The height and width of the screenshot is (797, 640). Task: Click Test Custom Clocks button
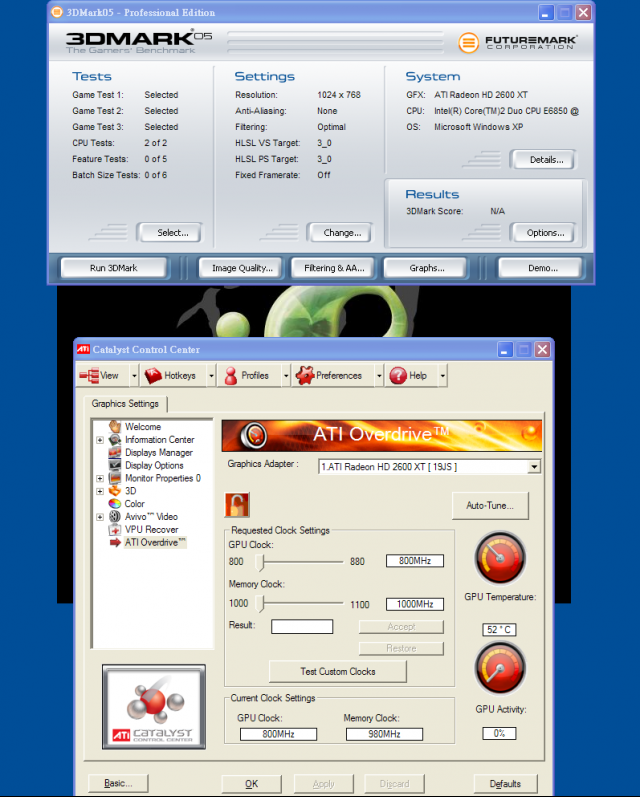pyautogui.click(x=338, y=671)
